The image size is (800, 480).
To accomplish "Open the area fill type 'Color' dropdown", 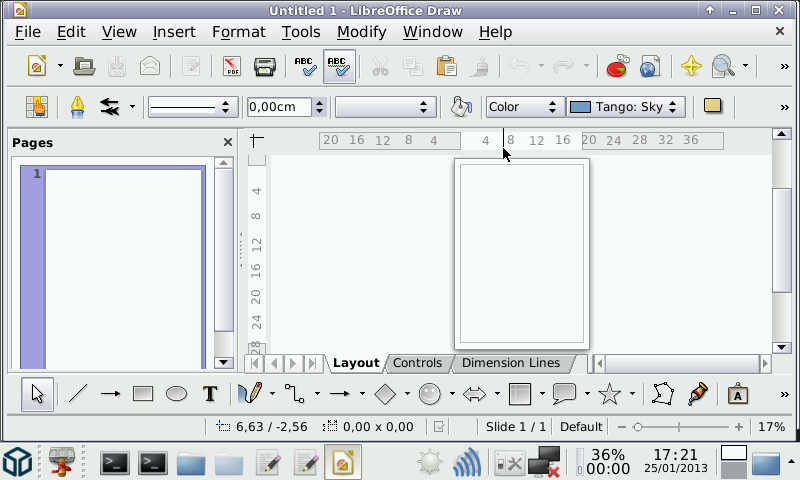I will tap(524, 107).
